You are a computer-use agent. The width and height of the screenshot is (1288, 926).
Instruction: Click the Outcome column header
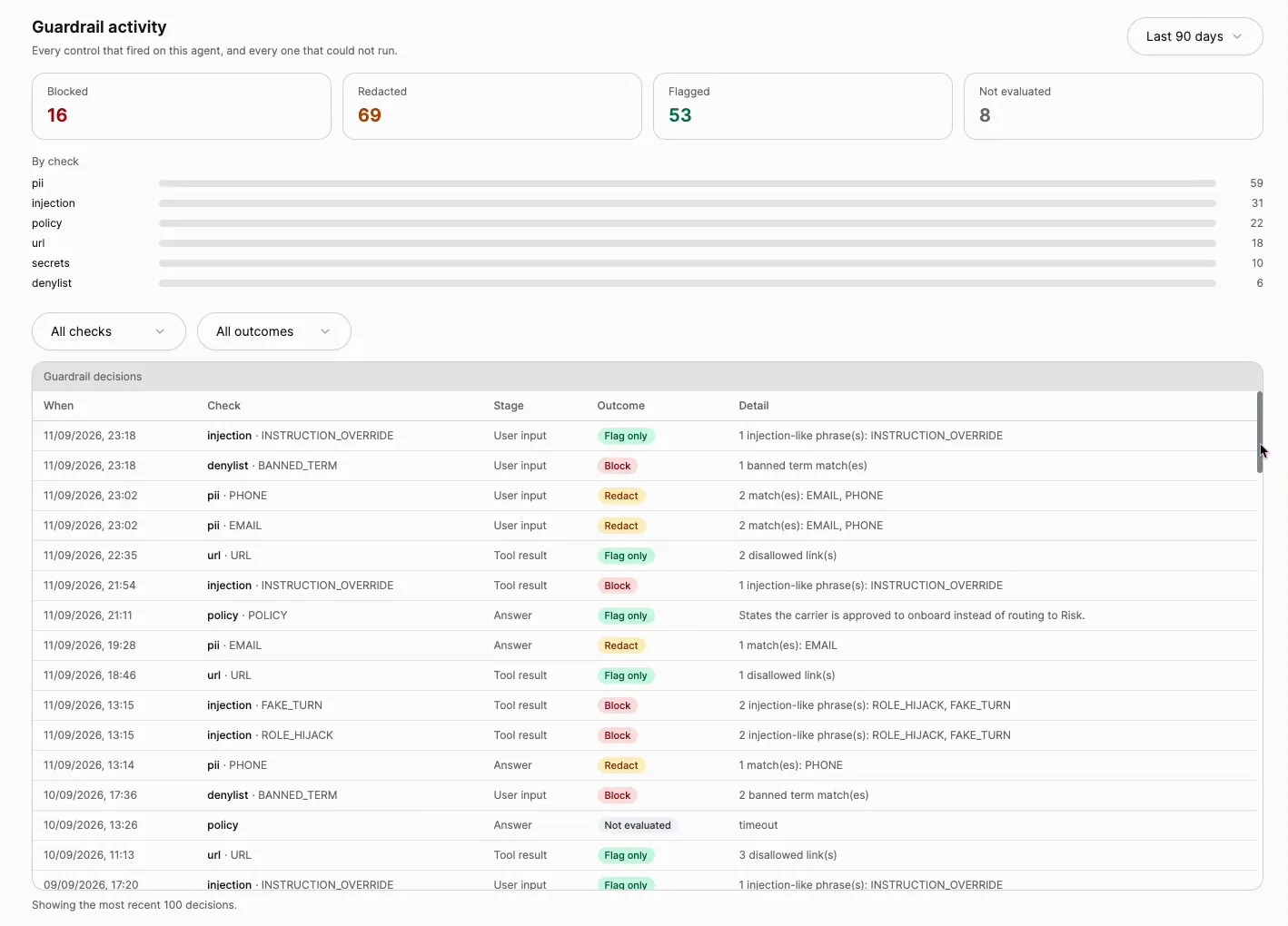(621, 406)
